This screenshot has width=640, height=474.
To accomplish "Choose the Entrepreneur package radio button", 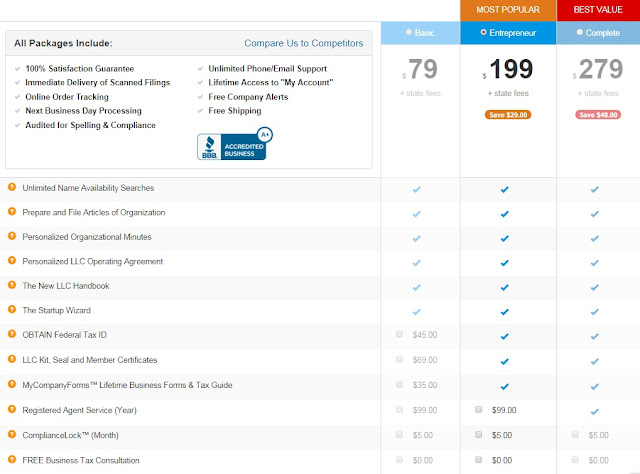I will click(x=485, y=32).
